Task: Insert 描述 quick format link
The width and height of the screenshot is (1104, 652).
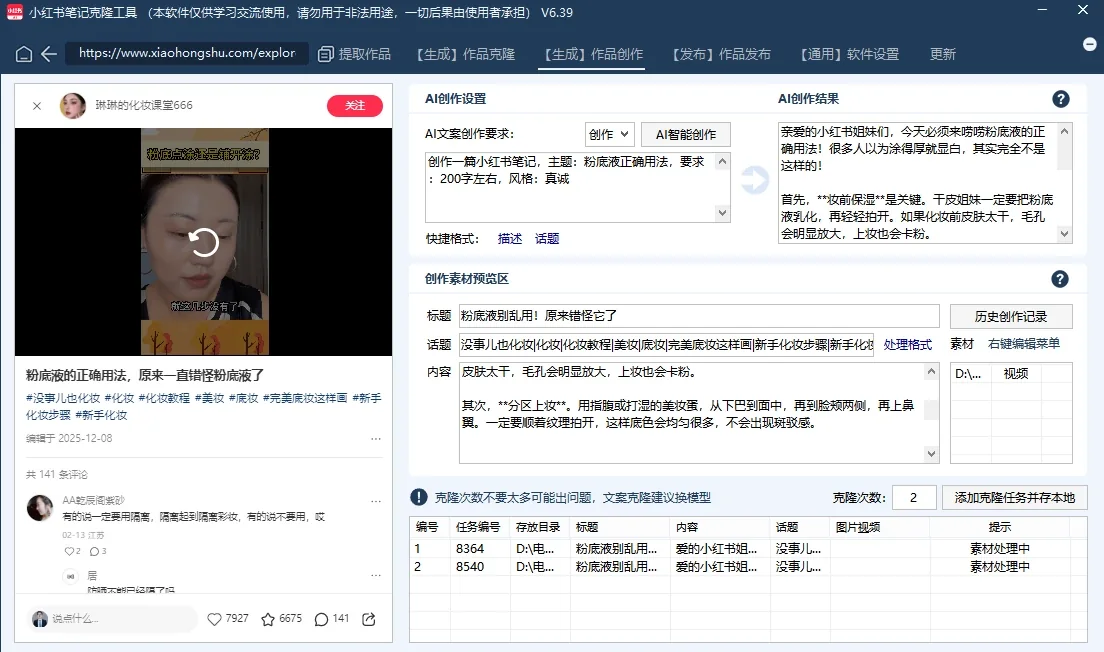Action: tap(510, 239)
